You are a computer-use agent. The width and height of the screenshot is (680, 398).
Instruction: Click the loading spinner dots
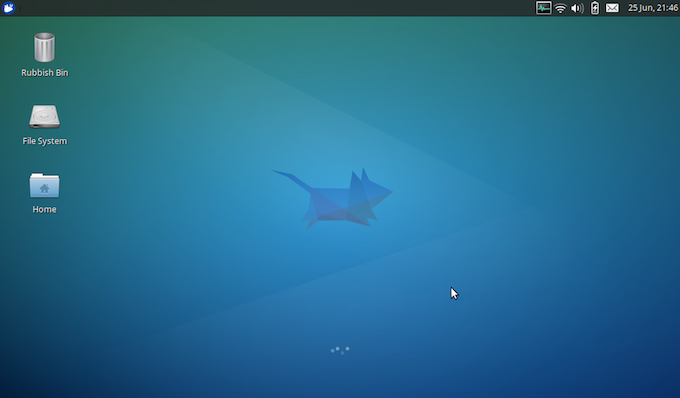click(x=340, y=350)
